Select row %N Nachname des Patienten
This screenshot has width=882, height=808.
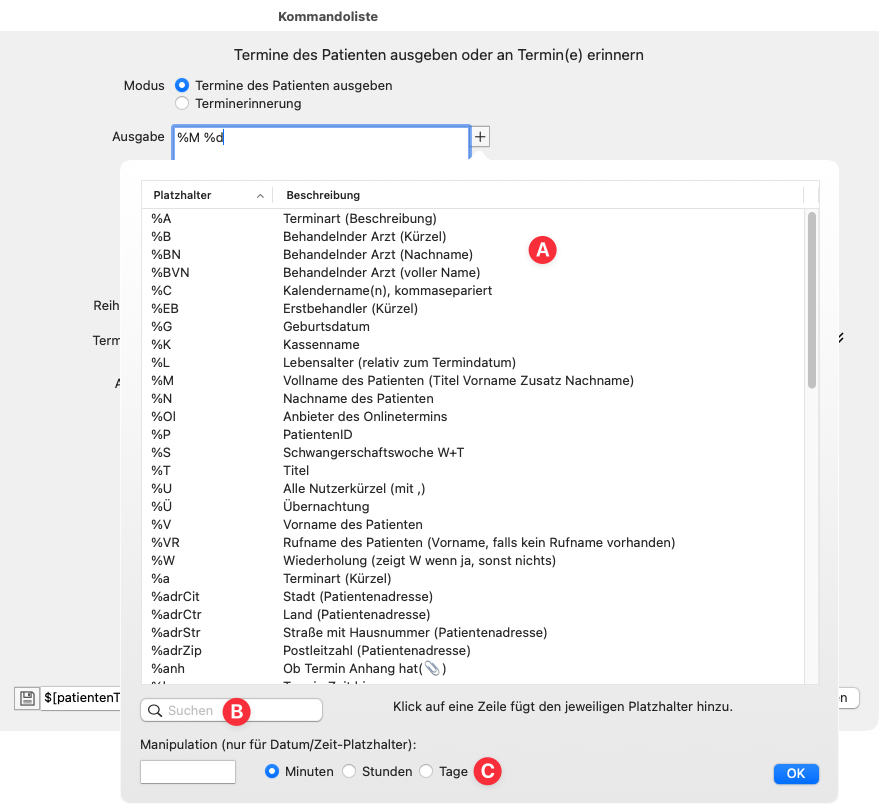(x=474, y=398)
